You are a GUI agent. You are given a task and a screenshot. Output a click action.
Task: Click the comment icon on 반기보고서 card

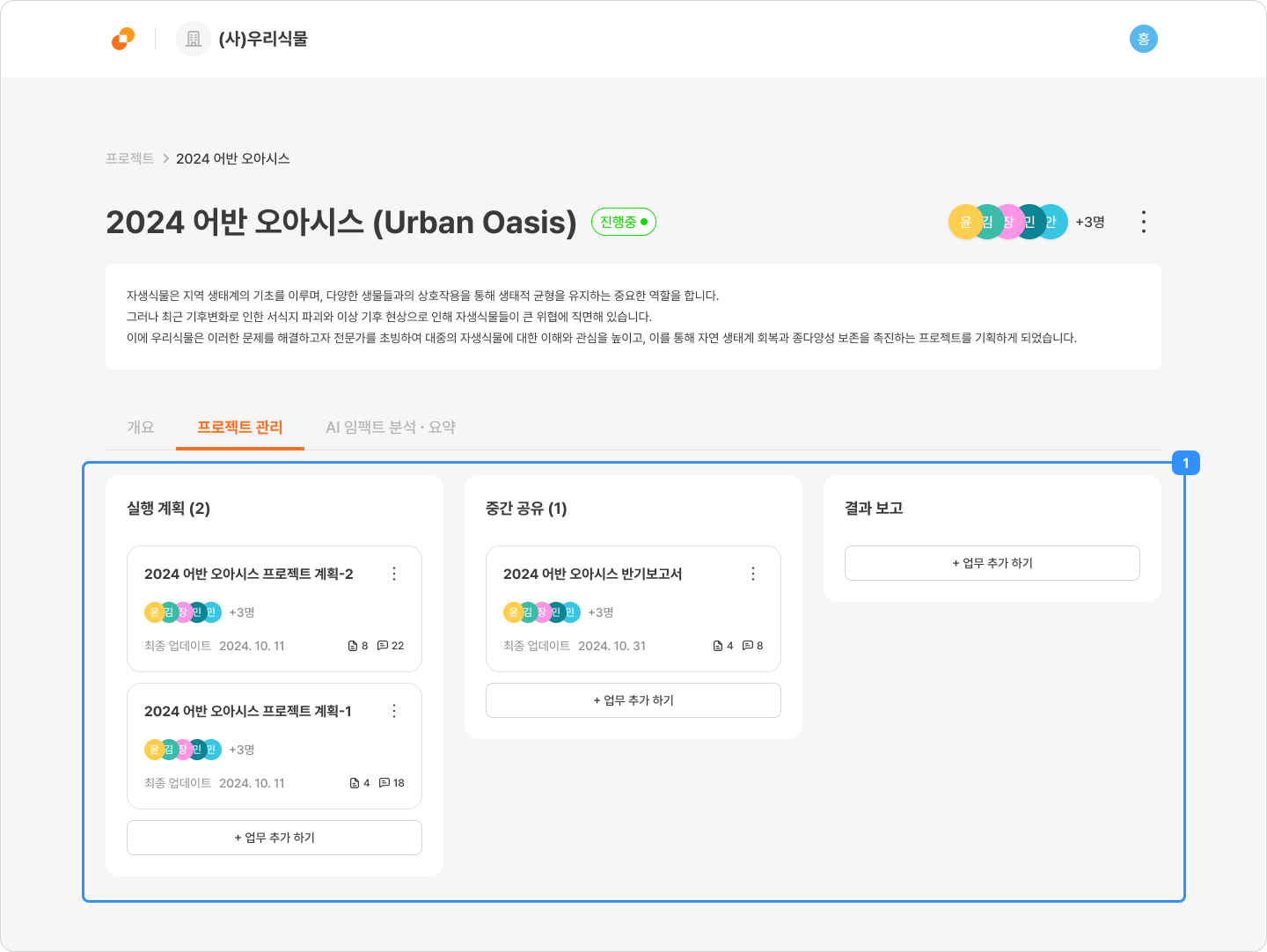tap(747, 646)
